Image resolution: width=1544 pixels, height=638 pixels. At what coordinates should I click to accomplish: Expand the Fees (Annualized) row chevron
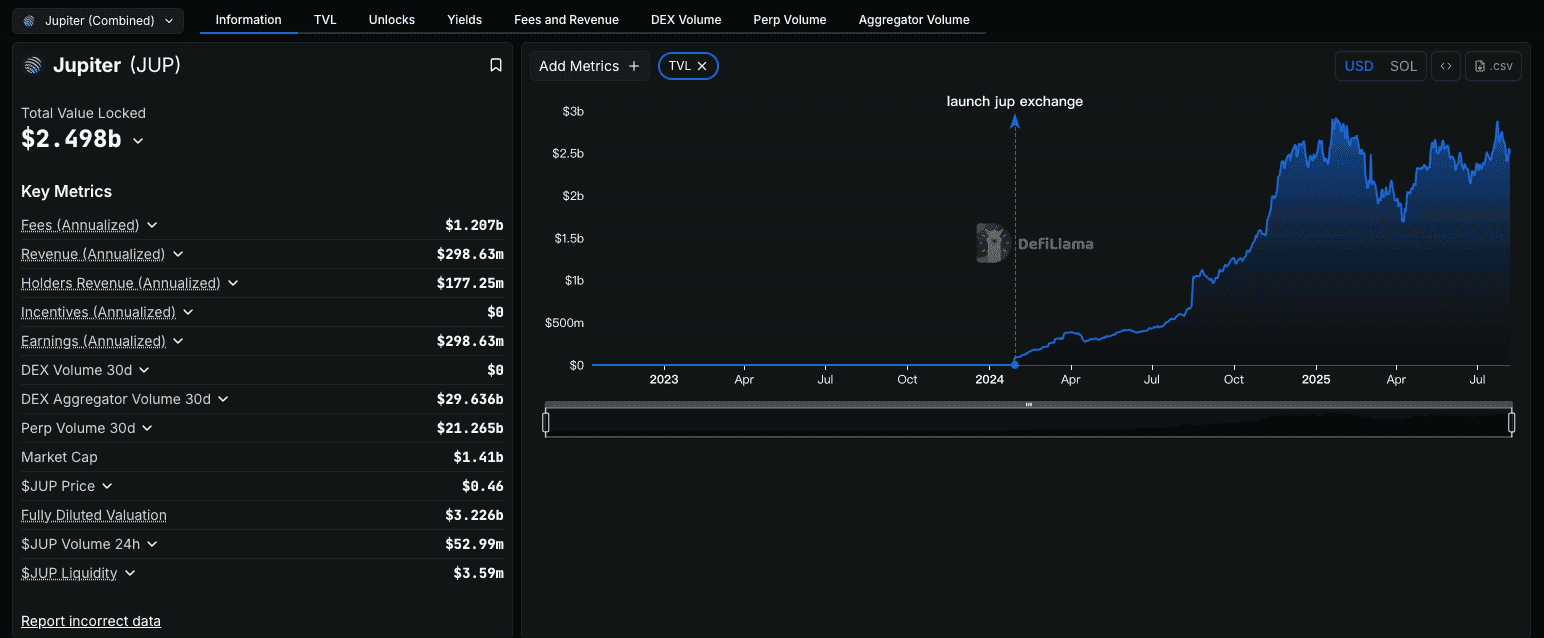[152, 225]
